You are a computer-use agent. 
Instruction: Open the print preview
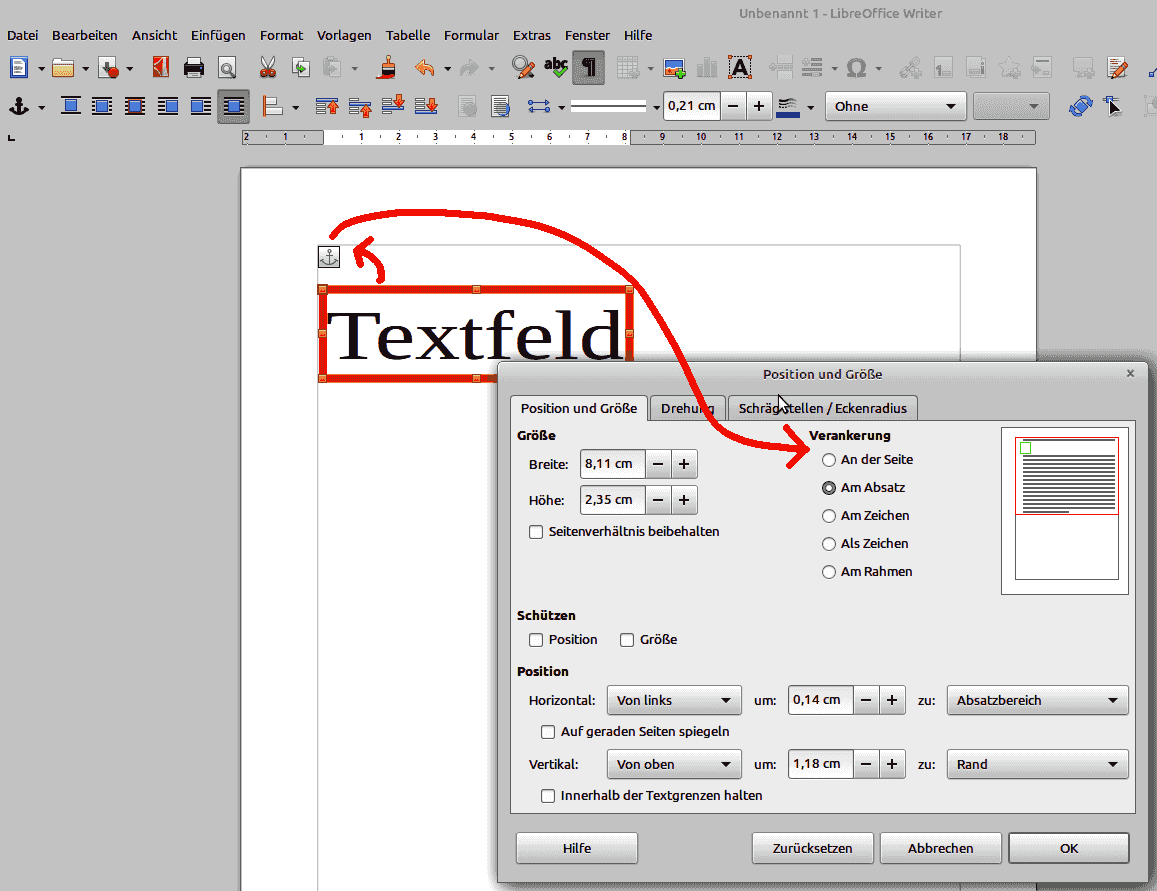coord(228,67)
